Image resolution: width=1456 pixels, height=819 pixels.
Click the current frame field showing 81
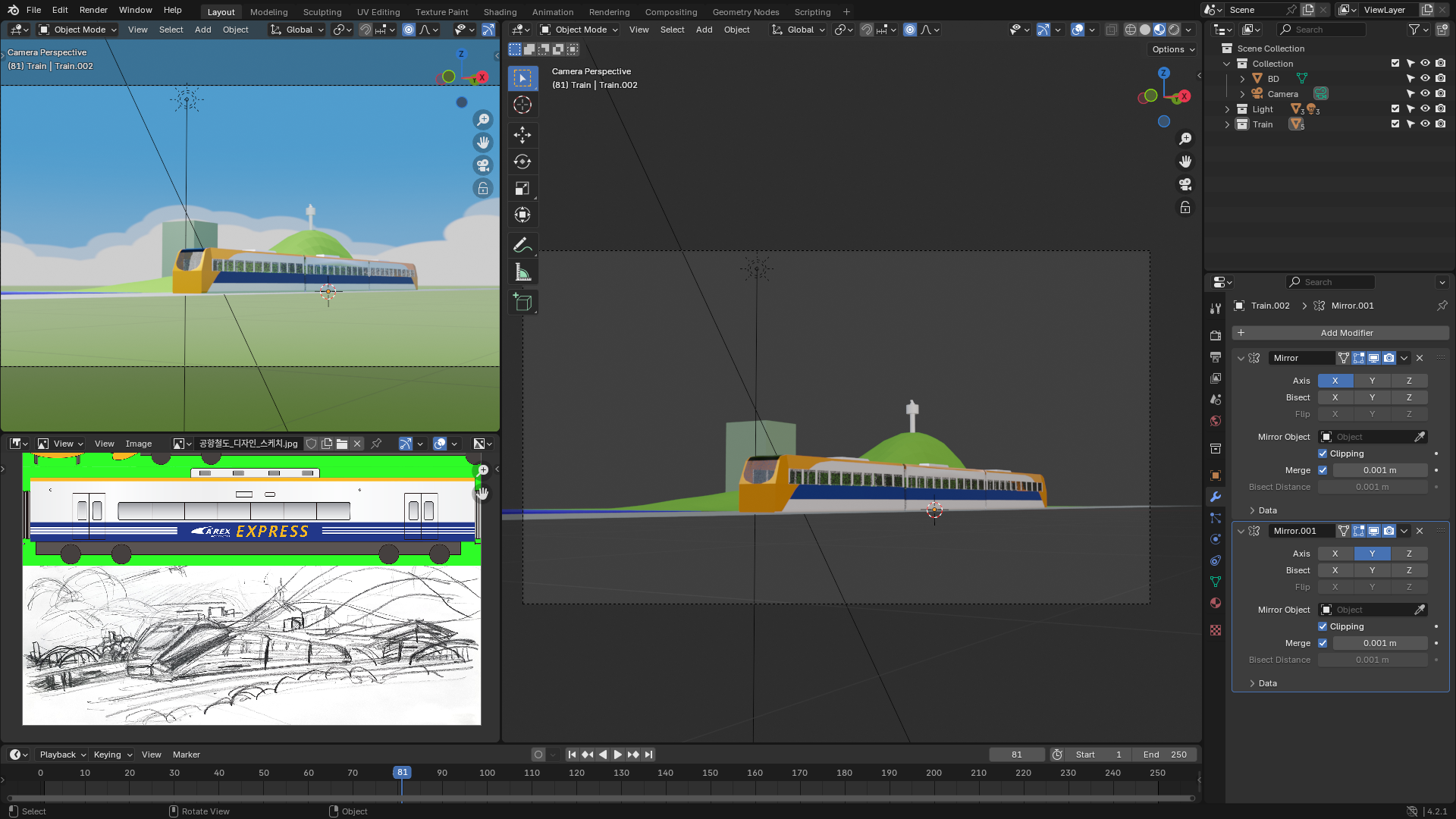[x=1016, y=755]
